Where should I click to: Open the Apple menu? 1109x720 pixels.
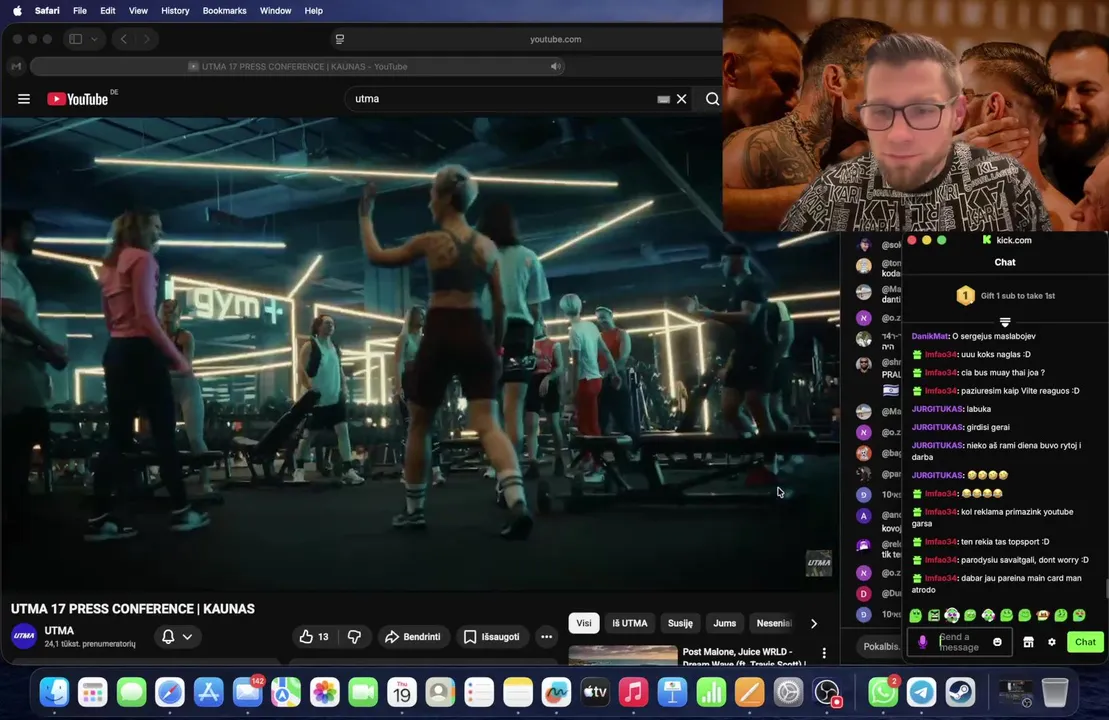click(x=17, y=11)
